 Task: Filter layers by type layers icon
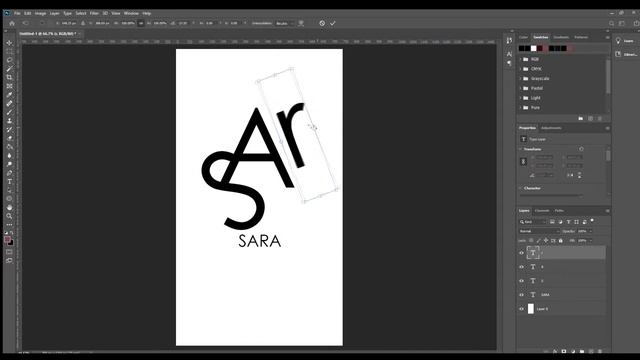[x=568, y=222]
